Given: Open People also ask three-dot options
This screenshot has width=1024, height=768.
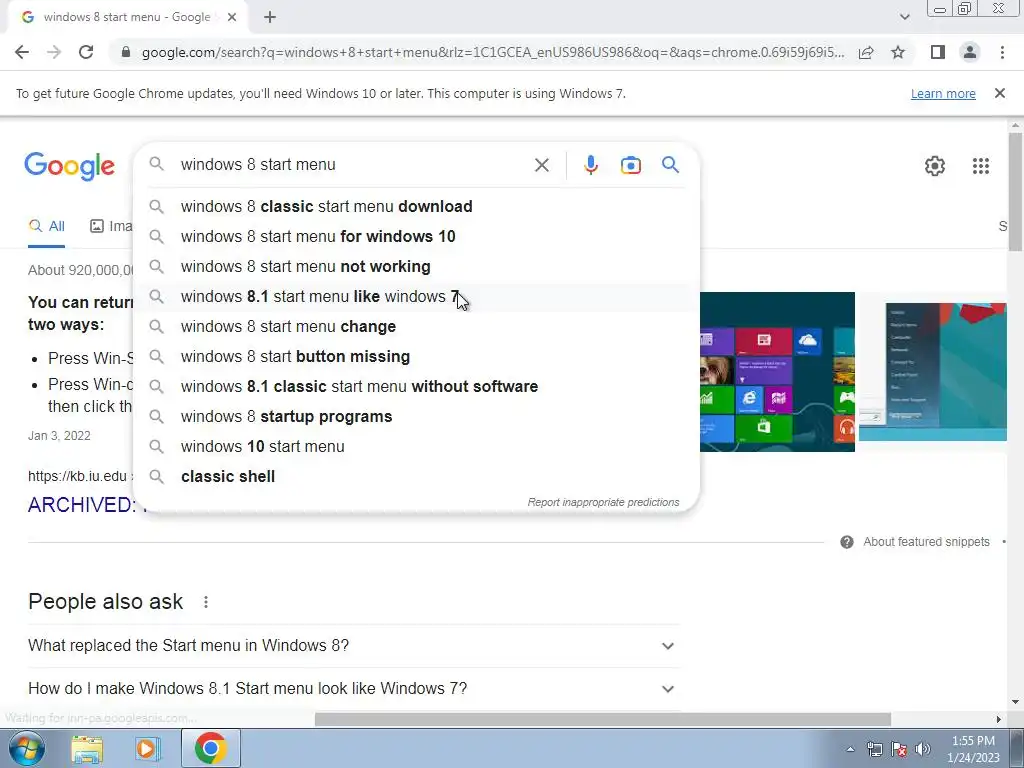Looking at the screenshot, I should (206, 602).
